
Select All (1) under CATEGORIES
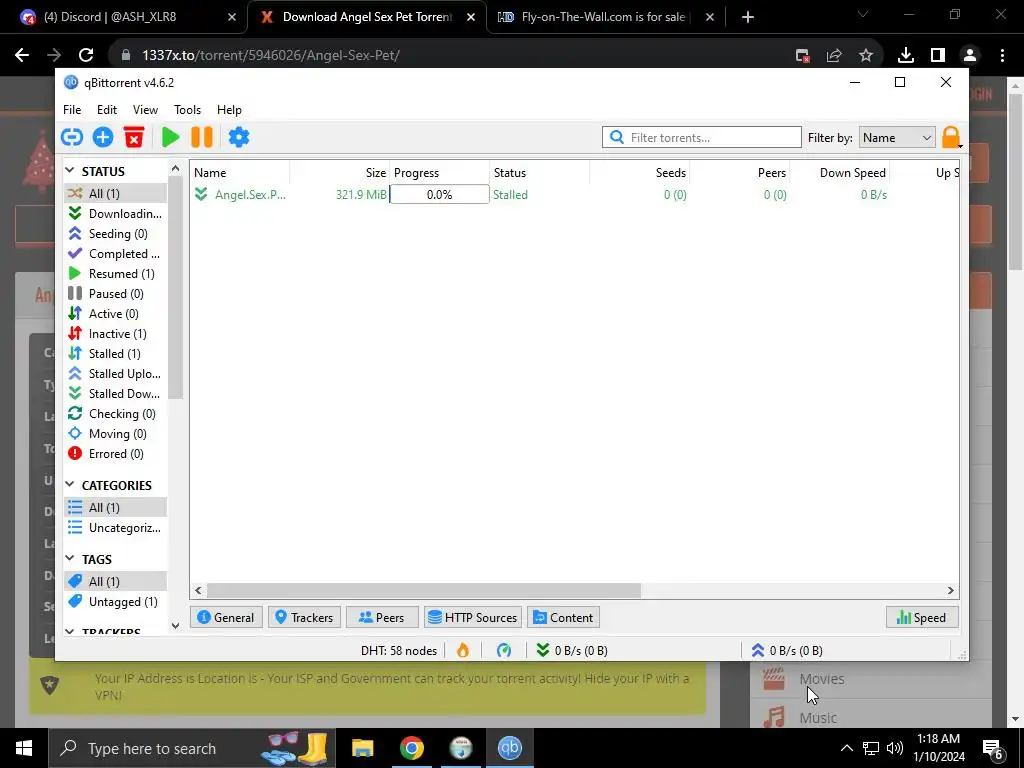(x=116, y=507)
